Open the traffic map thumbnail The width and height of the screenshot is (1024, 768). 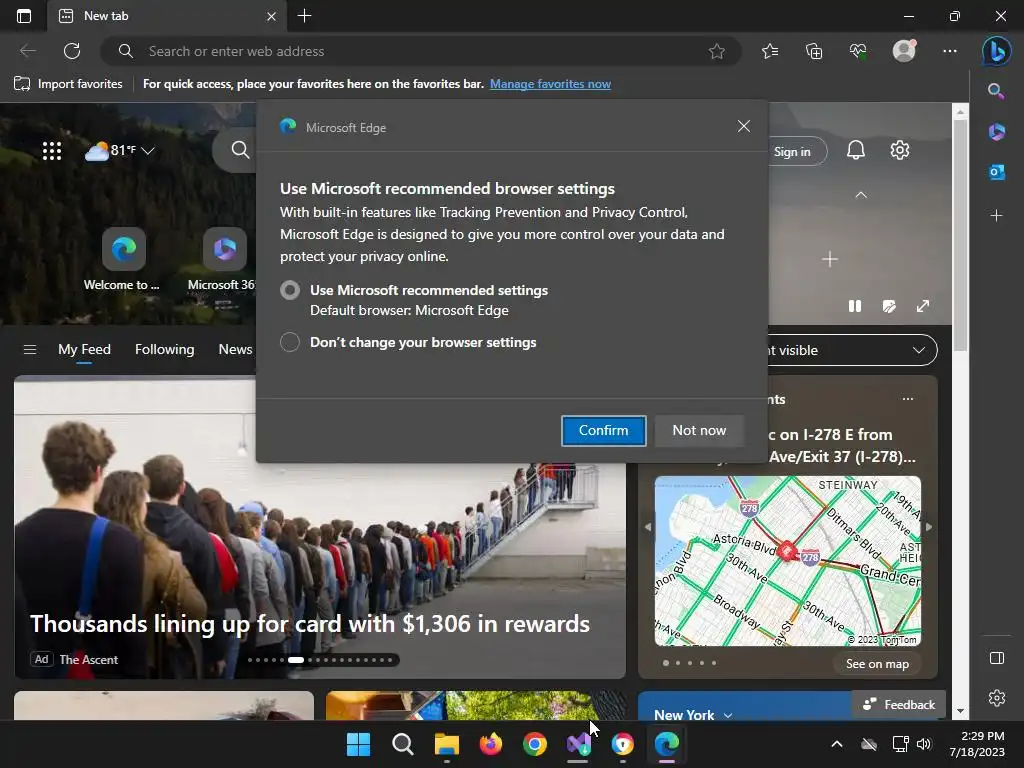pyautogui.click(x=788, y=561)
